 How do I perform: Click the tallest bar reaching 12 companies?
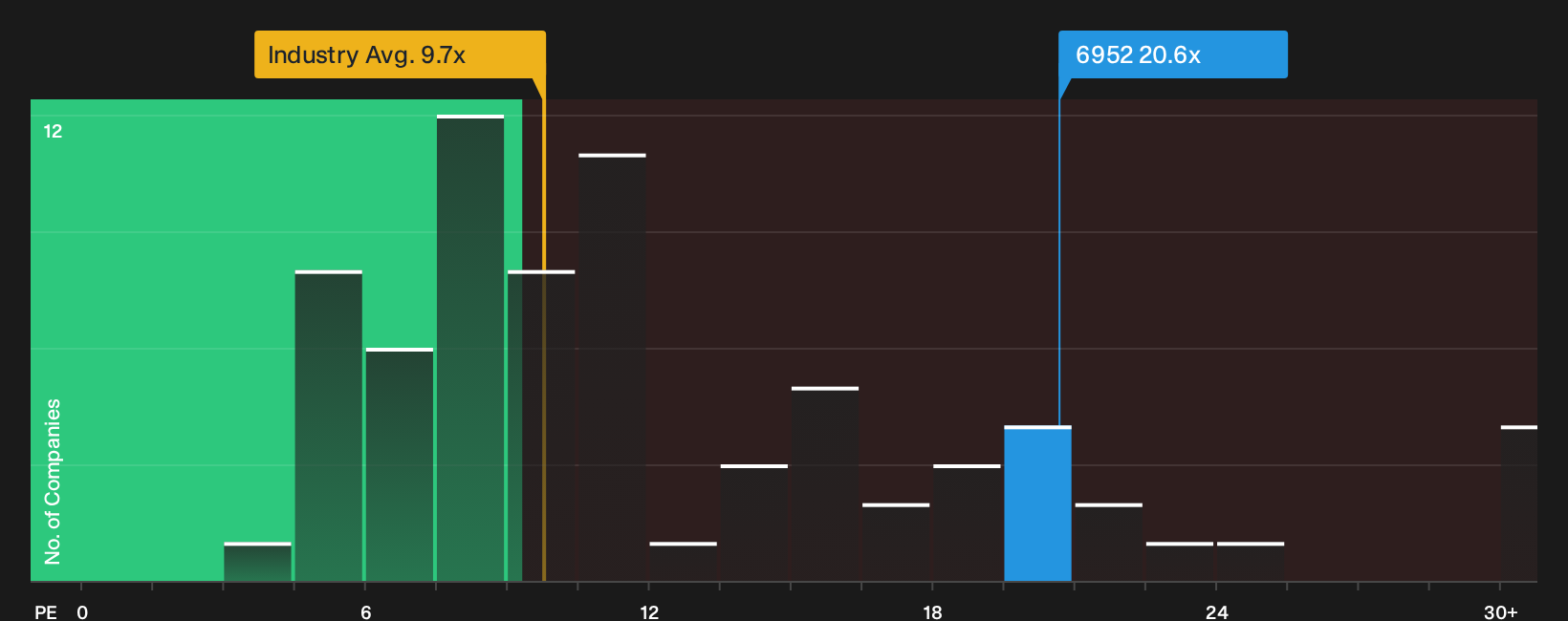point(470,348)
